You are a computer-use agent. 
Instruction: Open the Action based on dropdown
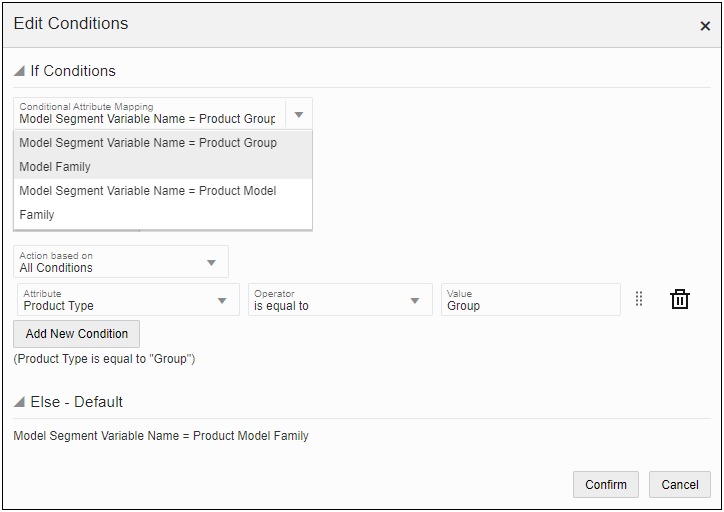[211, 262]
